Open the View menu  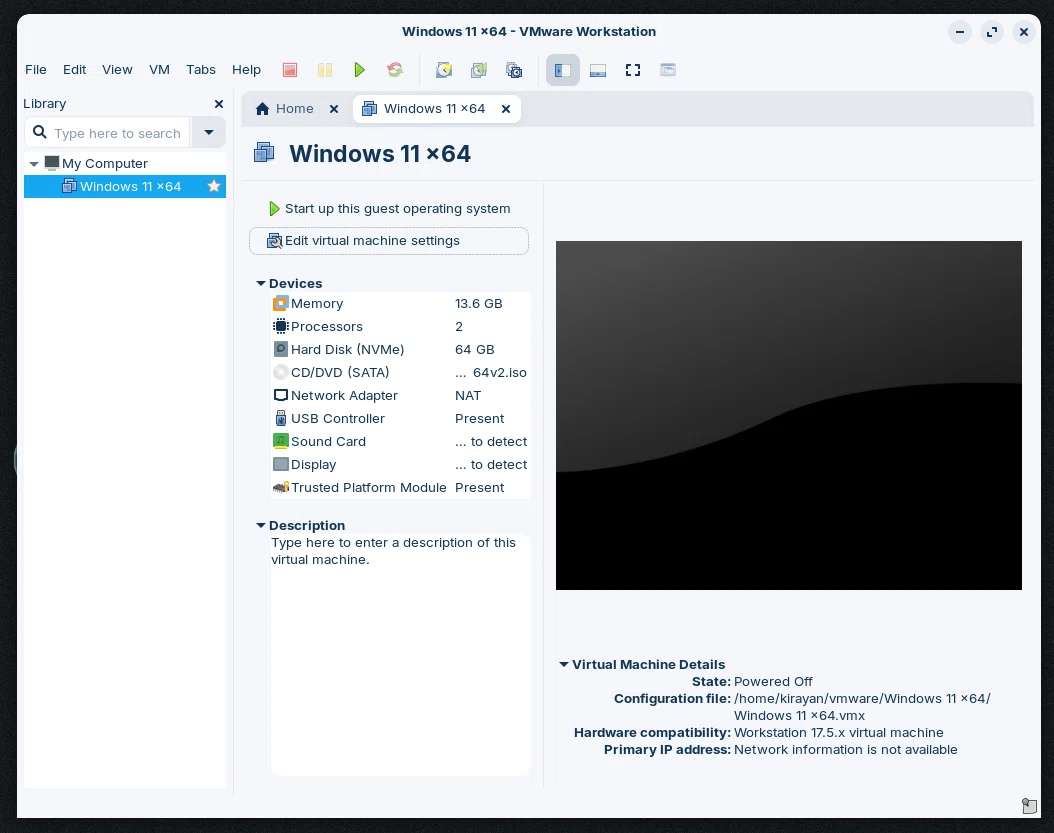tap(117, 70)
